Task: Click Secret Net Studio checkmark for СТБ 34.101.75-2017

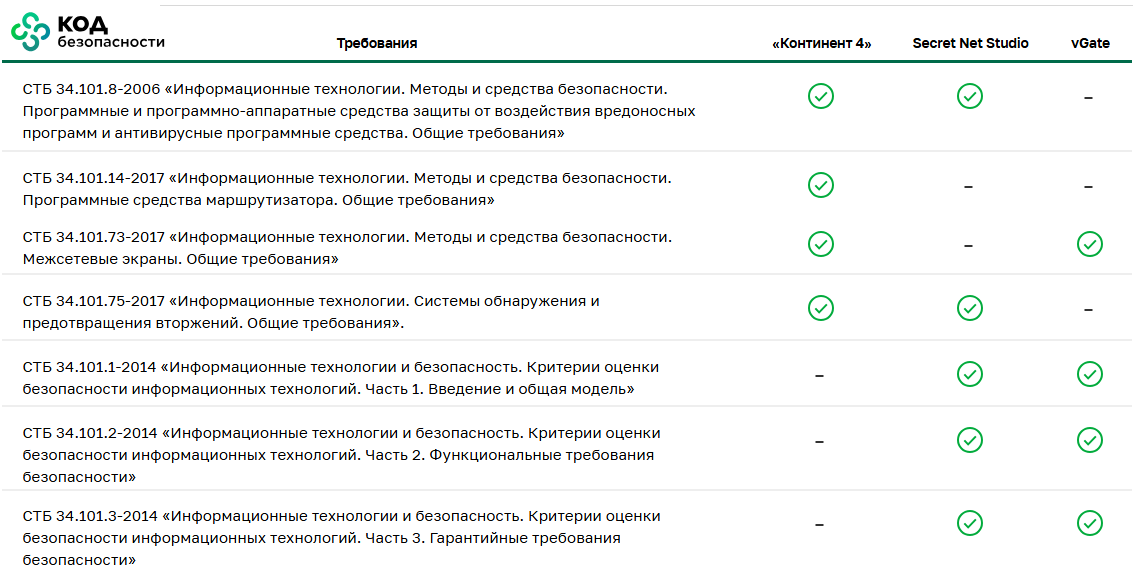Action: tap(969, 308)
